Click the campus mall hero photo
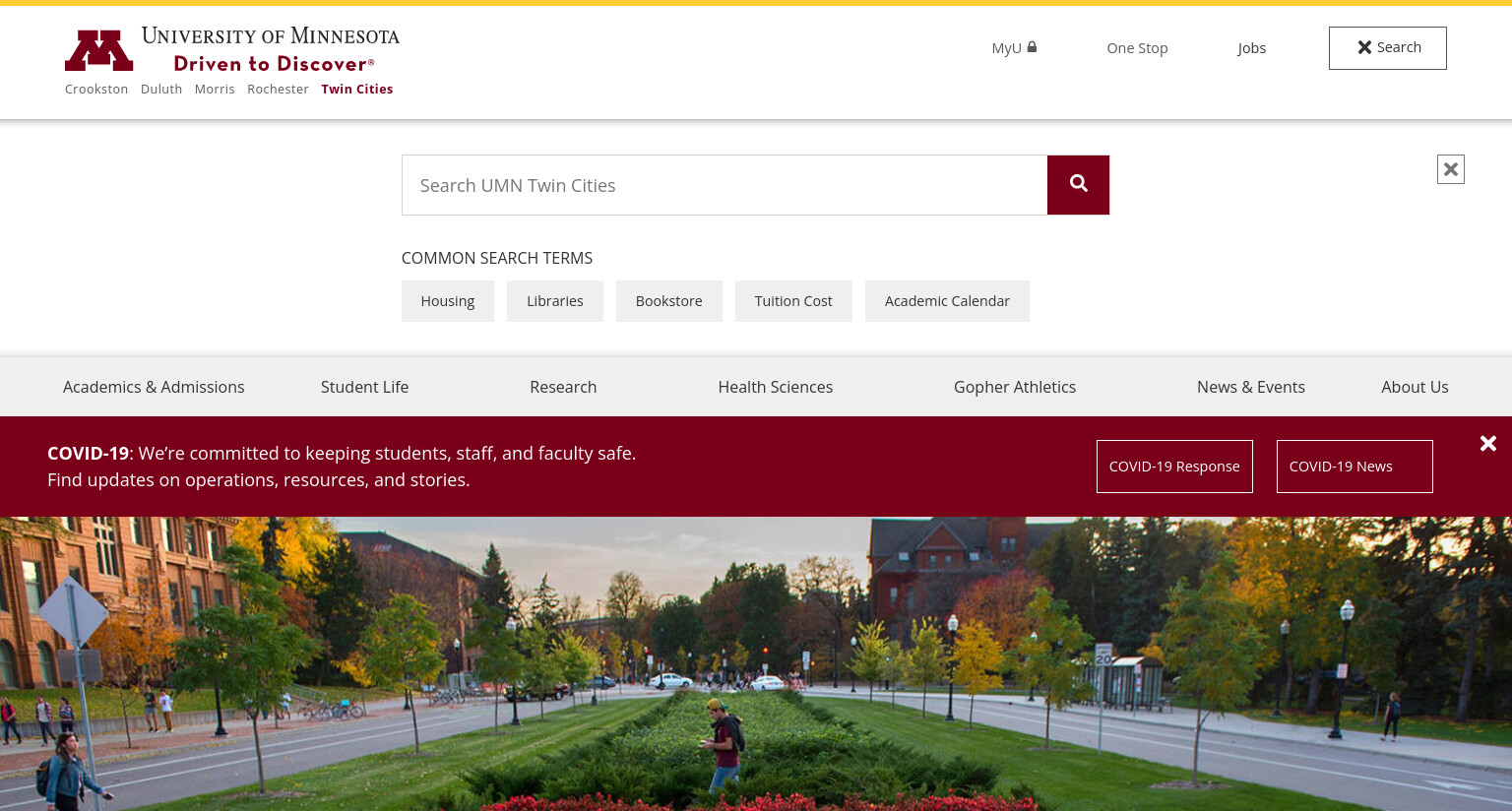The height and width of the screenshot is (811, 1512). tap(756, 664)
